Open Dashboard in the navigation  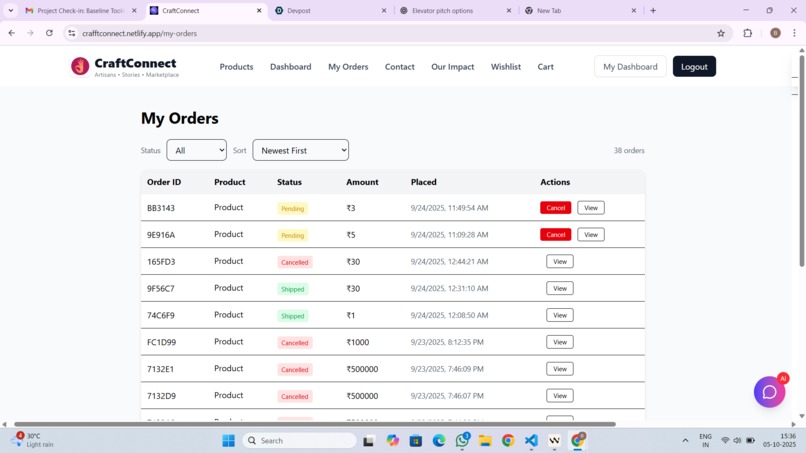tap(290, 67)
